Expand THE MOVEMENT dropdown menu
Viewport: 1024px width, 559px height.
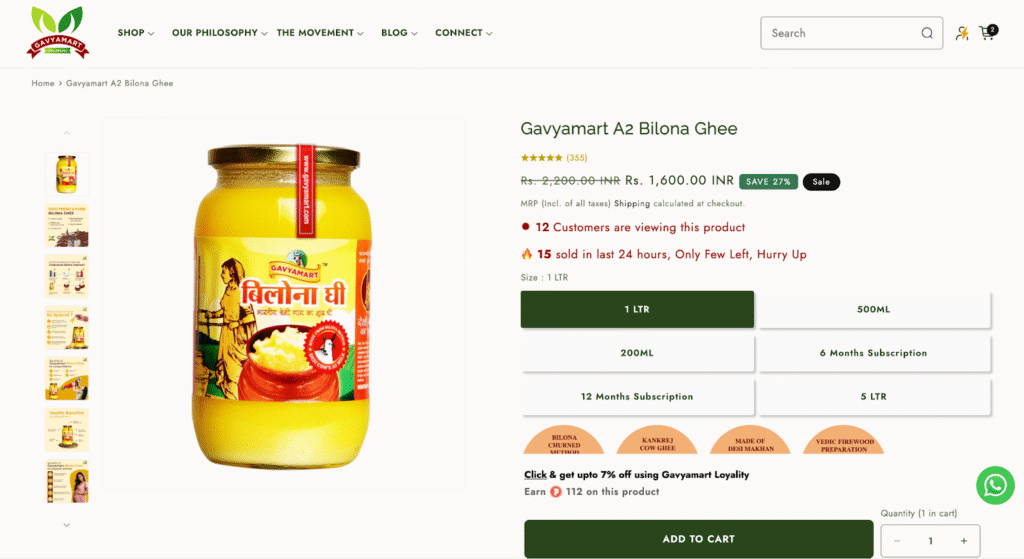click(x=320, y=33)
